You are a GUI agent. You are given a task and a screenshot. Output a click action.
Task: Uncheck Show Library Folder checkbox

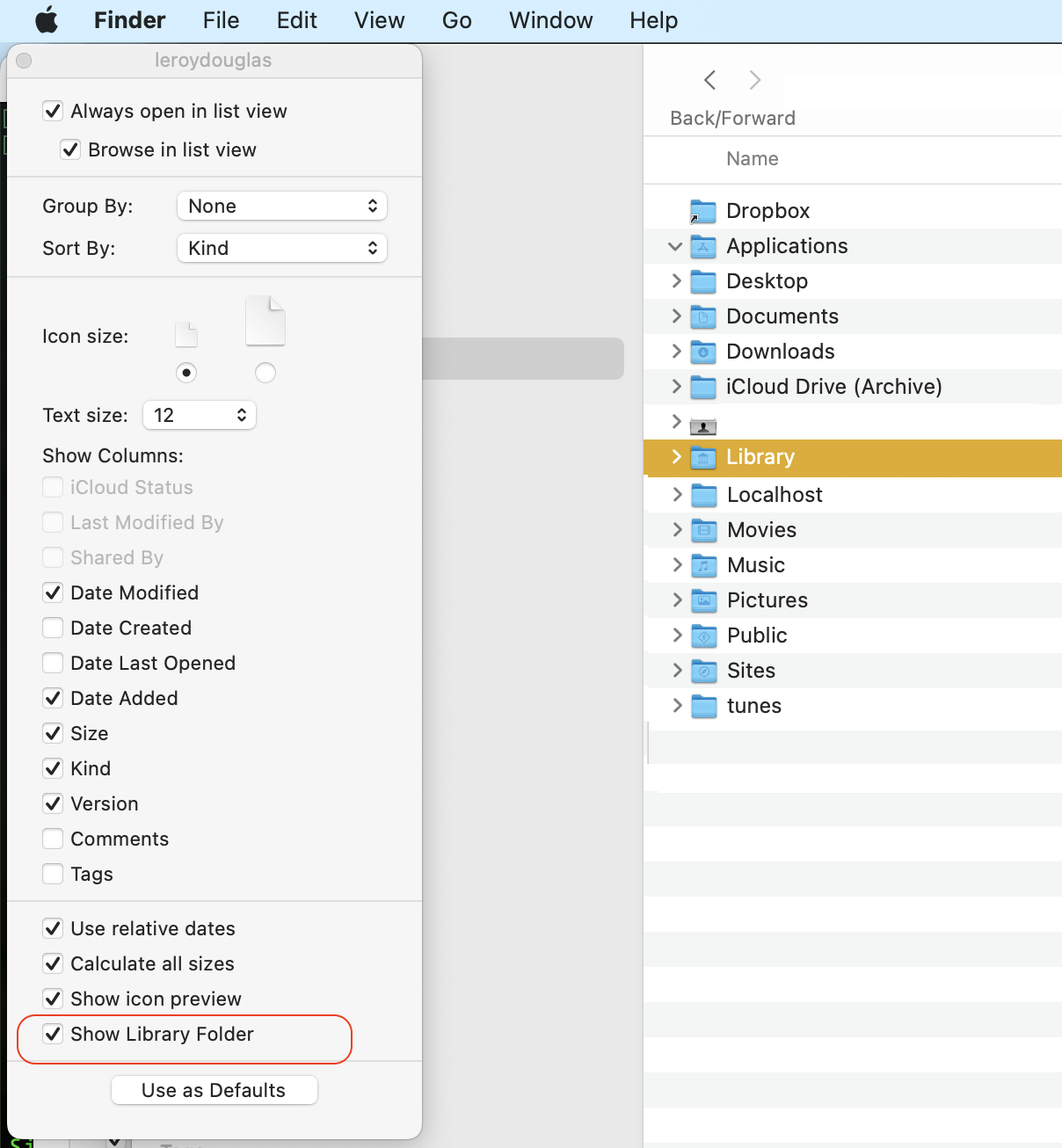pyautogui.click(x=54, y=1034)
